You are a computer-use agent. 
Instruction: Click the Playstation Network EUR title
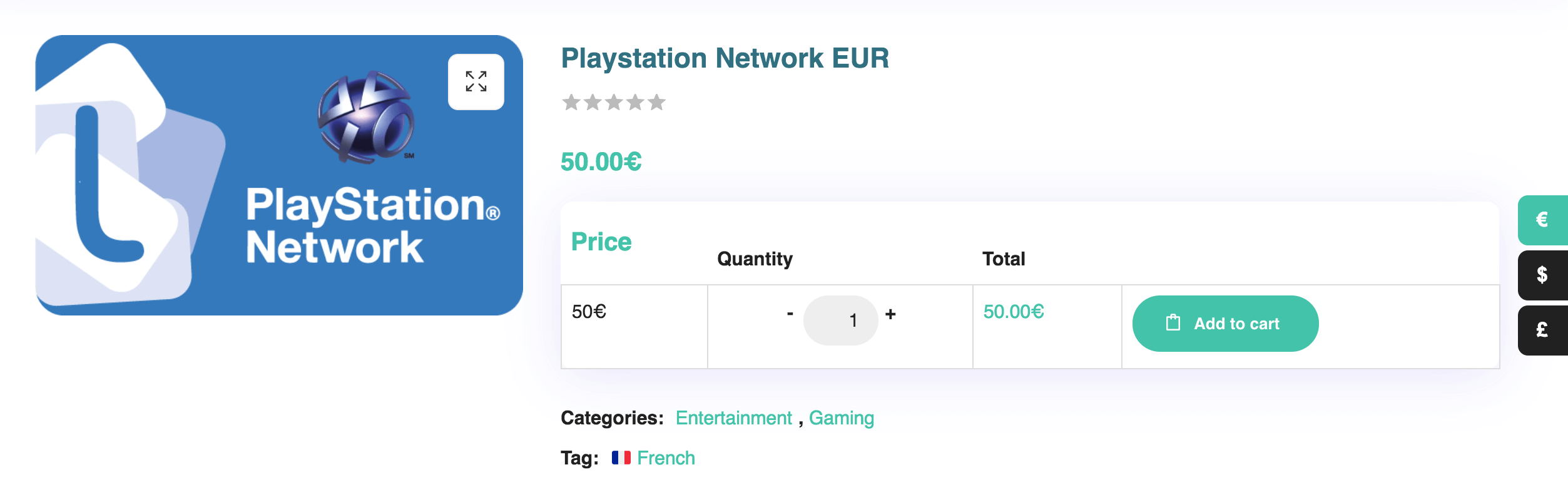tap(725, 58)
